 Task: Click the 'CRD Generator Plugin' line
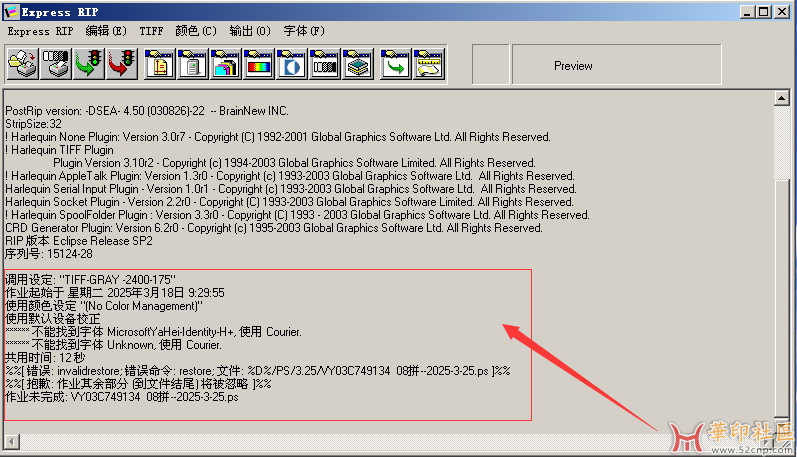pos(273,228)
